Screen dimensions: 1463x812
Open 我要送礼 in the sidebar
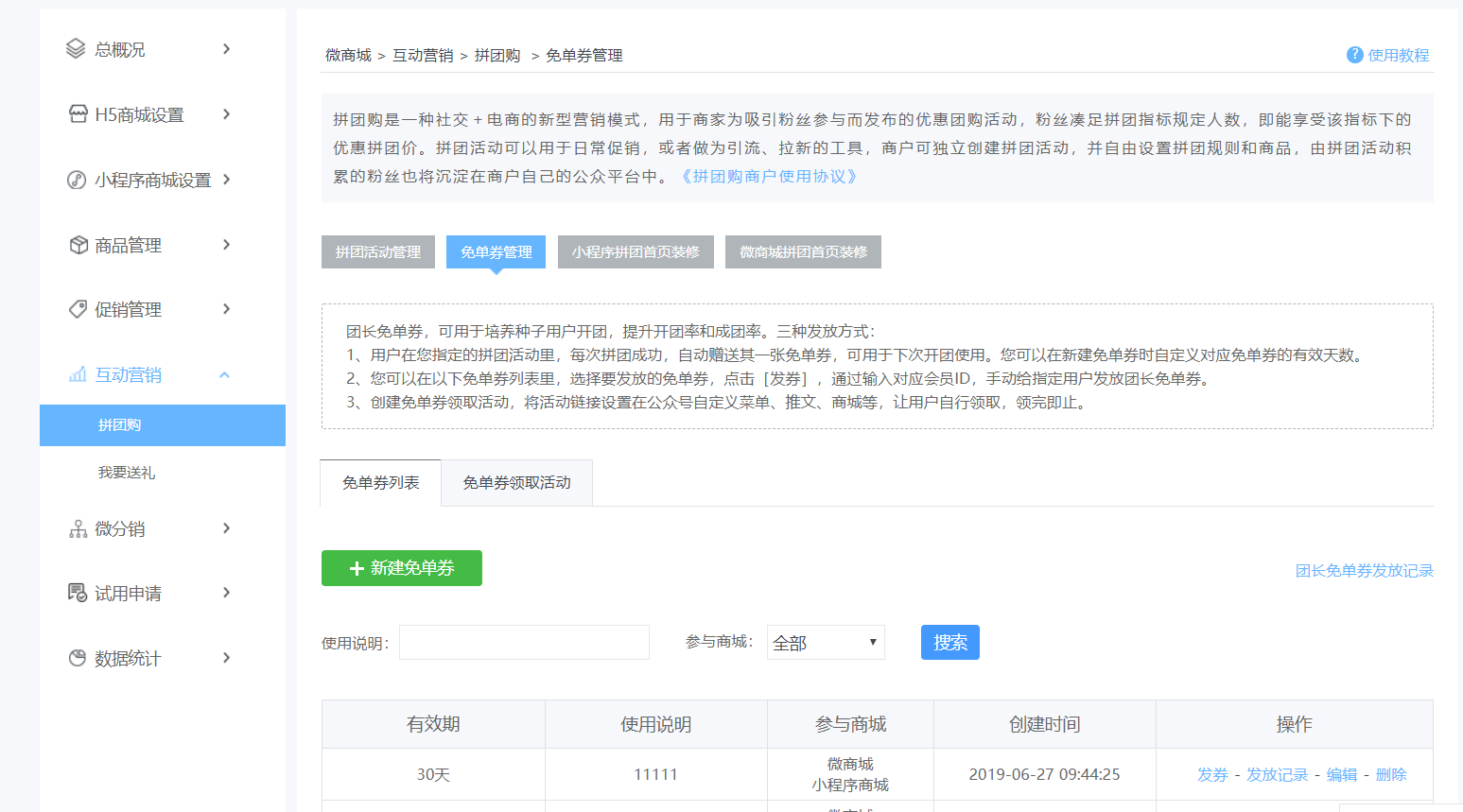pyautogui.click(x=127, y=472)
